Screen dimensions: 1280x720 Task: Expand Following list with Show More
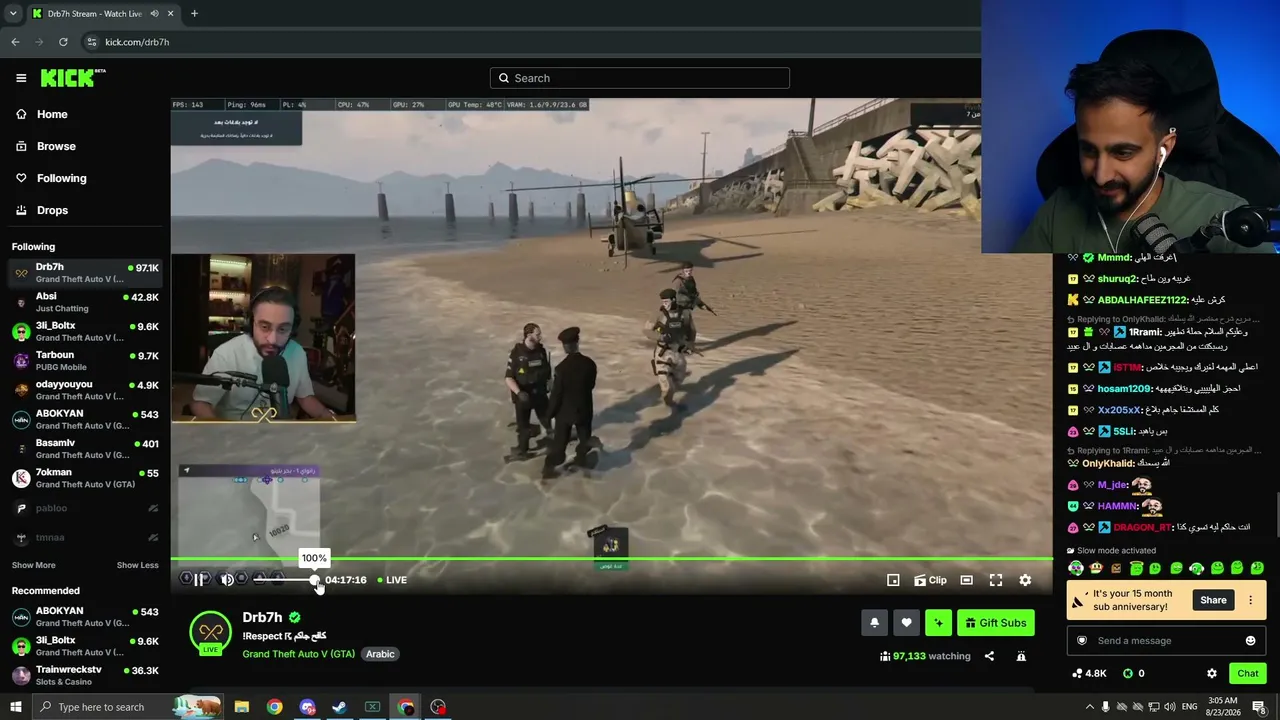tap(33, 565)
